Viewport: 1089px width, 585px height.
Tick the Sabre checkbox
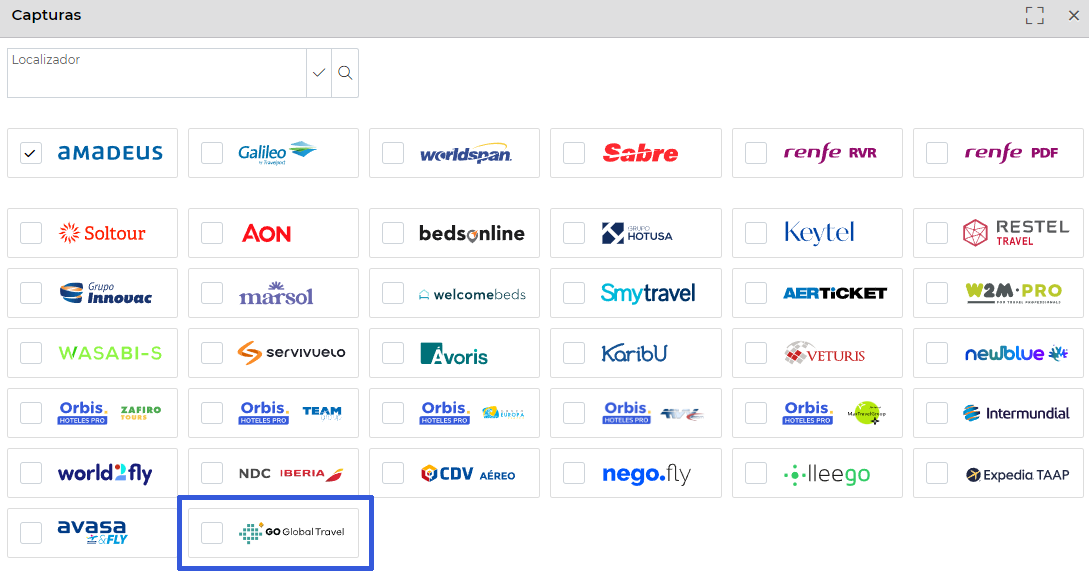click(574, 153)
